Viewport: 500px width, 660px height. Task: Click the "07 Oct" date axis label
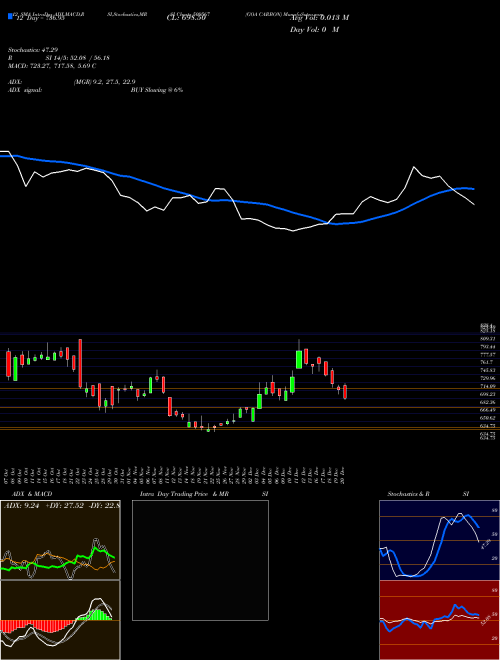tap(8, 475)
